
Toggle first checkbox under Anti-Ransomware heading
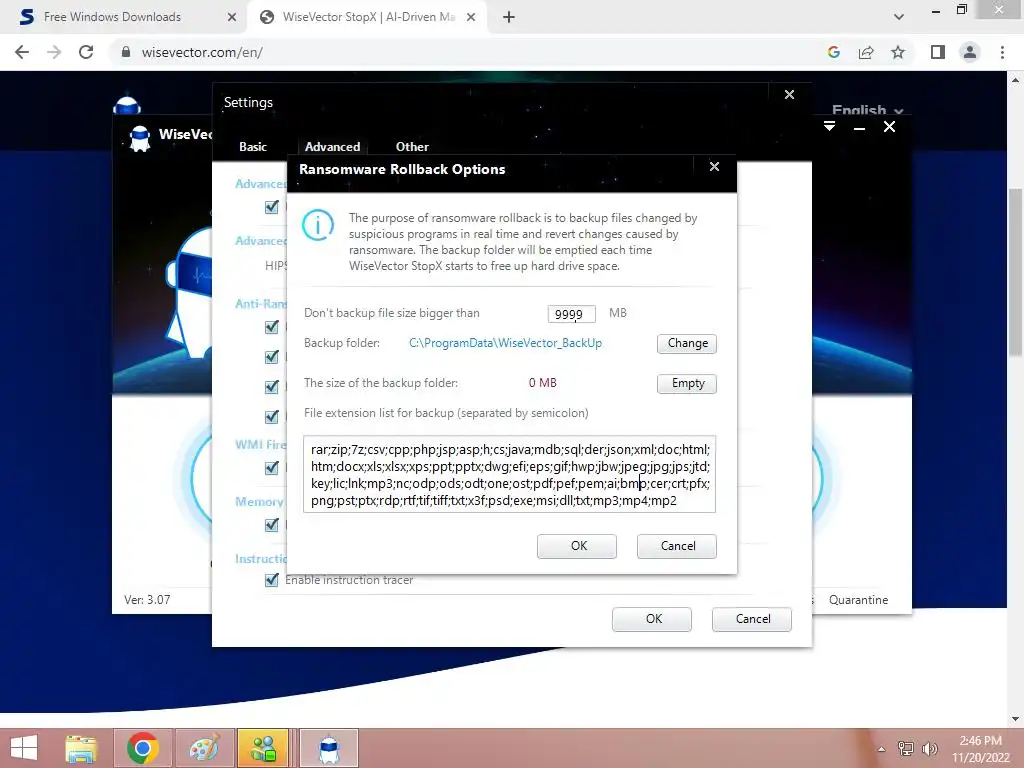pos(272,327)
